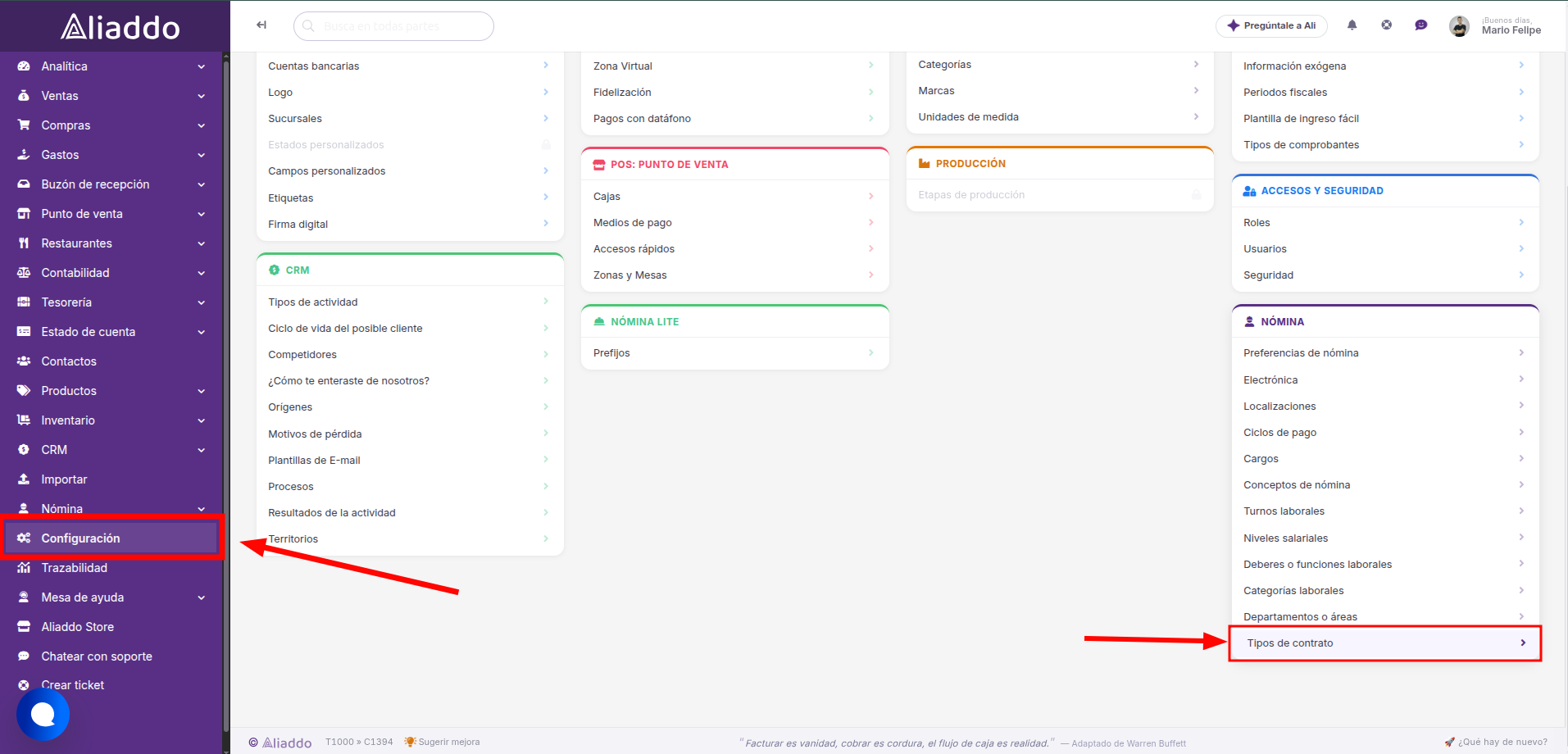
Task: Click ¿Qué hay de nuevo? link
Action: click(1496, 743)
